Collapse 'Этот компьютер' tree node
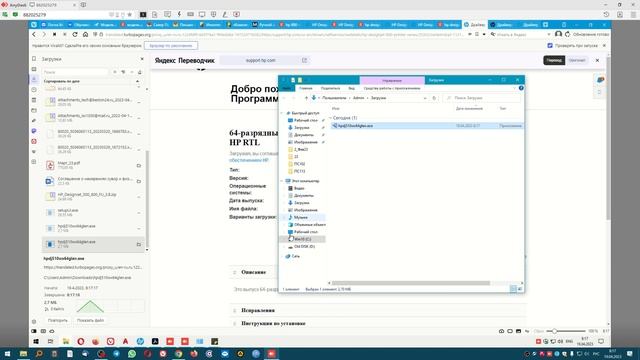Image resolution: width=640 pixels, height=360 pixels. (x=282, y=181)
